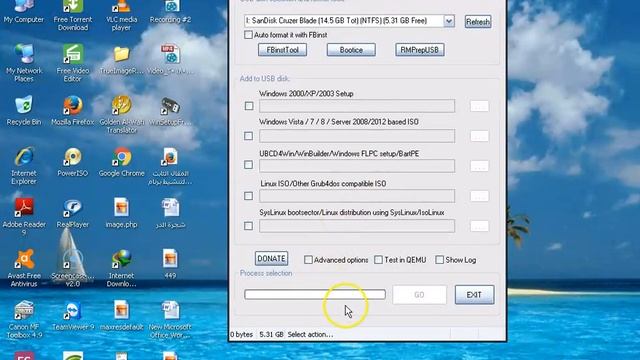This screenshot has height=360, width=640.
Task: Launch RealPlayer desktop shortcut
Action: 73,213
